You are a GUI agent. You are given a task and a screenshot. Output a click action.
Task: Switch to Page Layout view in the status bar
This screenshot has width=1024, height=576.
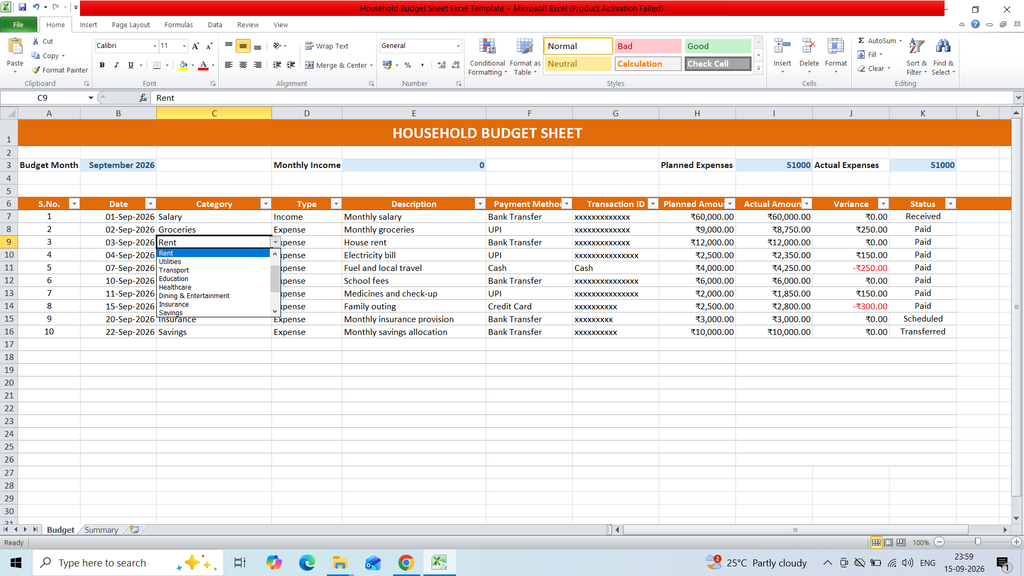888,543
